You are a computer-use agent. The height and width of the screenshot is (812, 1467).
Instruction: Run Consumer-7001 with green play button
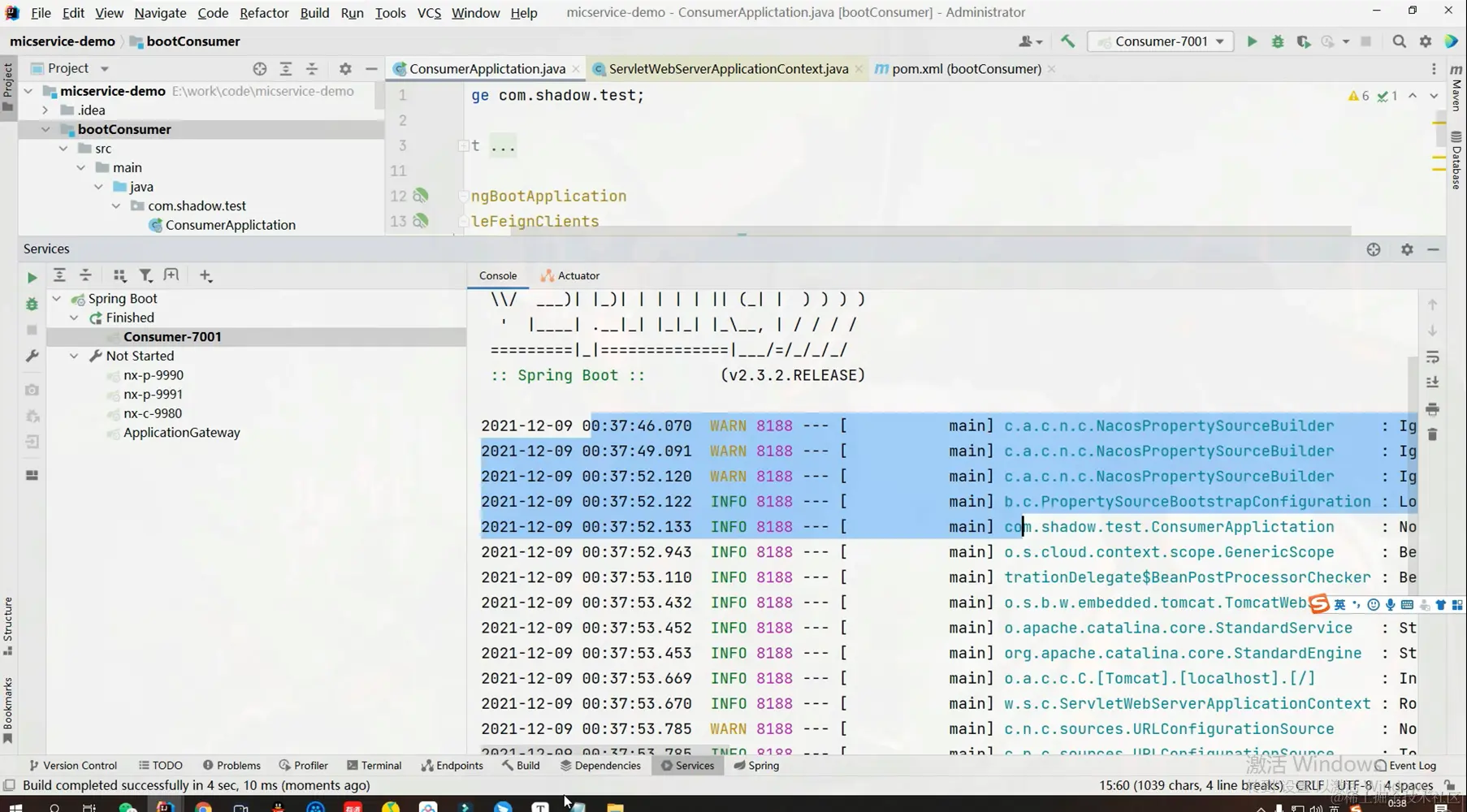tap(1252, 41)
